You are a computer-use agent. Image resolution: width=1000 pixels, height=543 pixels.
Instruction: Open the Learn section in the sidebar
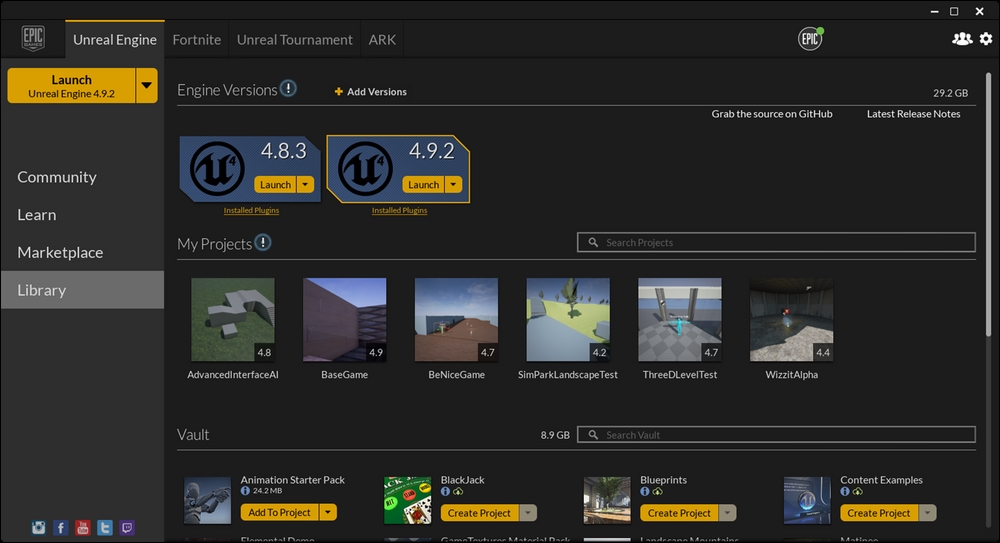coord(36,214)
